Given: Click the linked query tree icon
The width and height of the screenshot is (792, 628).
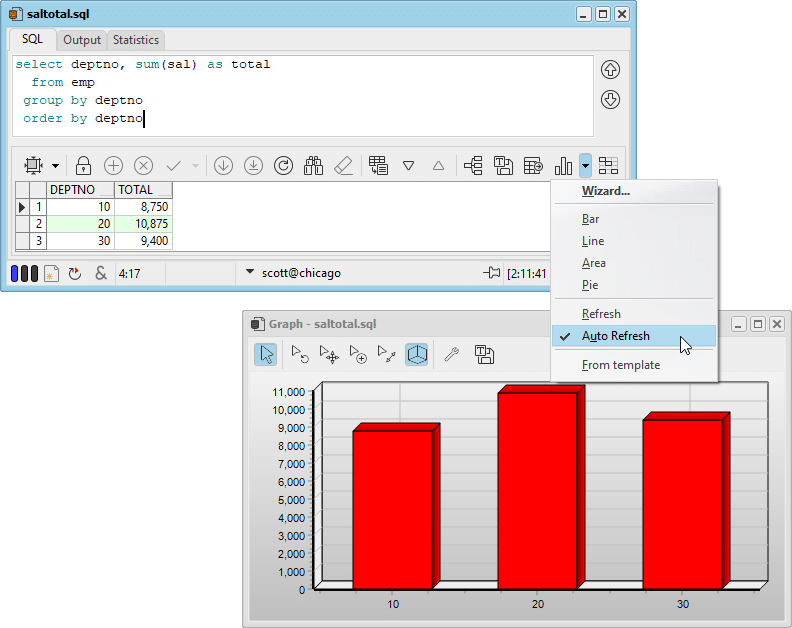Looking at the screenshot, I should pyautogui.click(x=473, y=165).
